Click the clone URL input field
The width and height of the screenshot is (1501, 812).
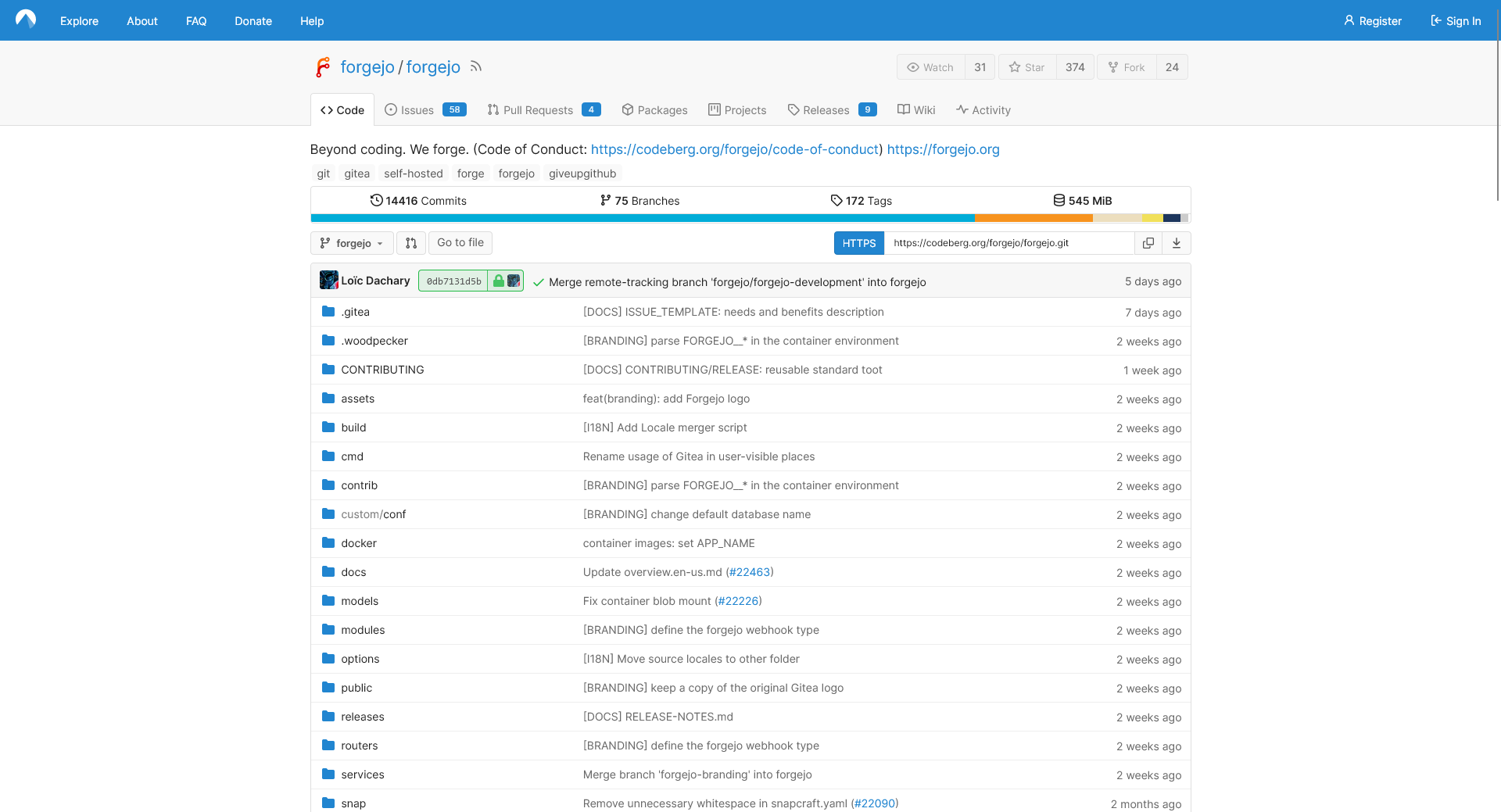[x=1009, y=243]
